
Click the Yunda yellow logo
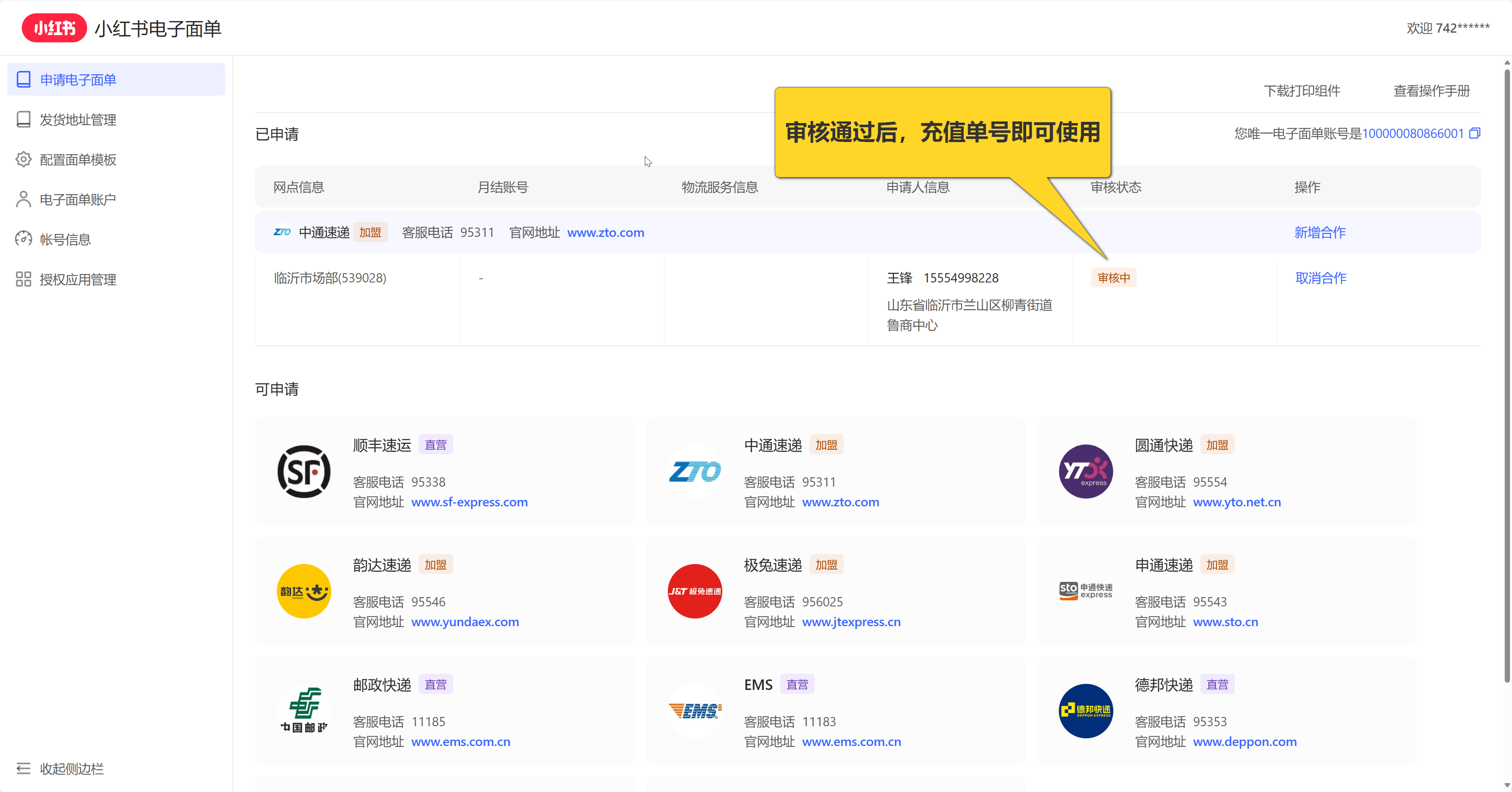(x=303, y=591)
